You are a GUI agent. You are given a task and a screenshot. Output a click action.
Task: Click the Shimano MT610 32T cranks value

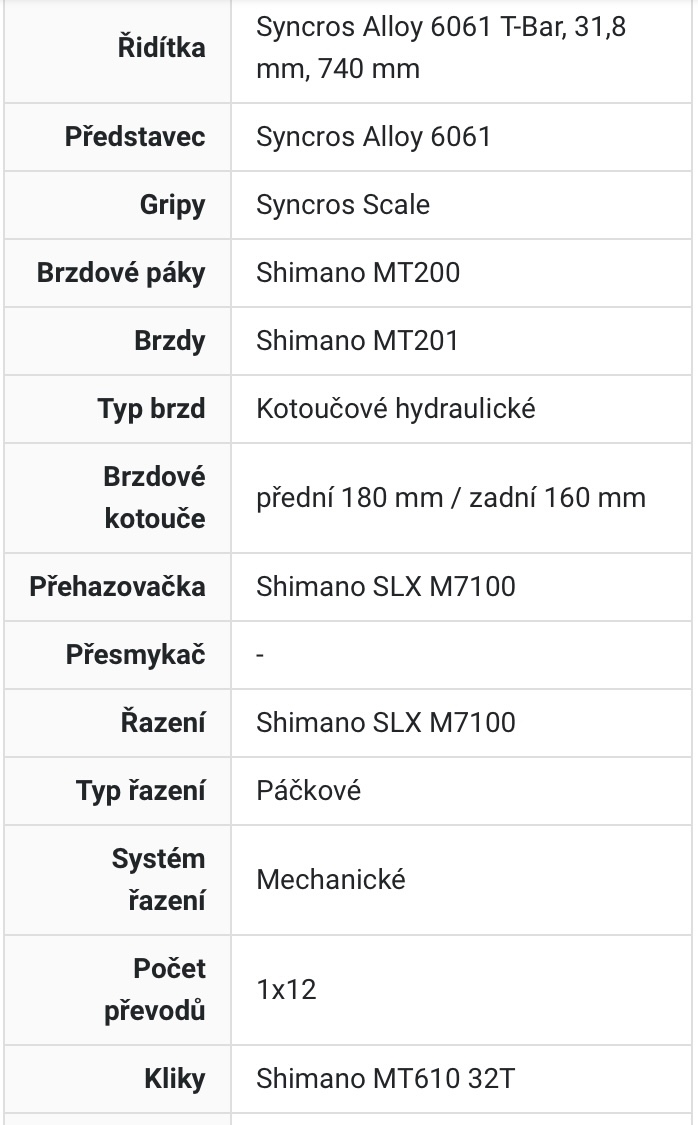(386, 1078)
